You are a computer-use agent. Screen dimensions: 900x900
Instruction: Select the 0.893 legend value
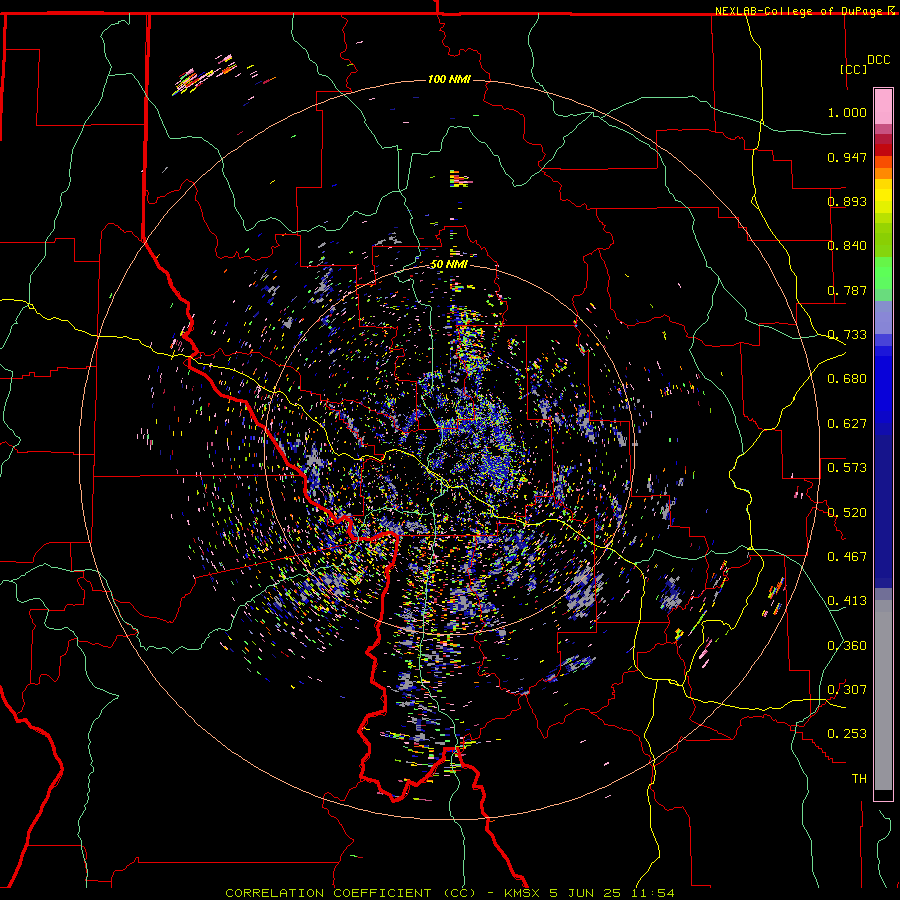click(x=847, y=201)
